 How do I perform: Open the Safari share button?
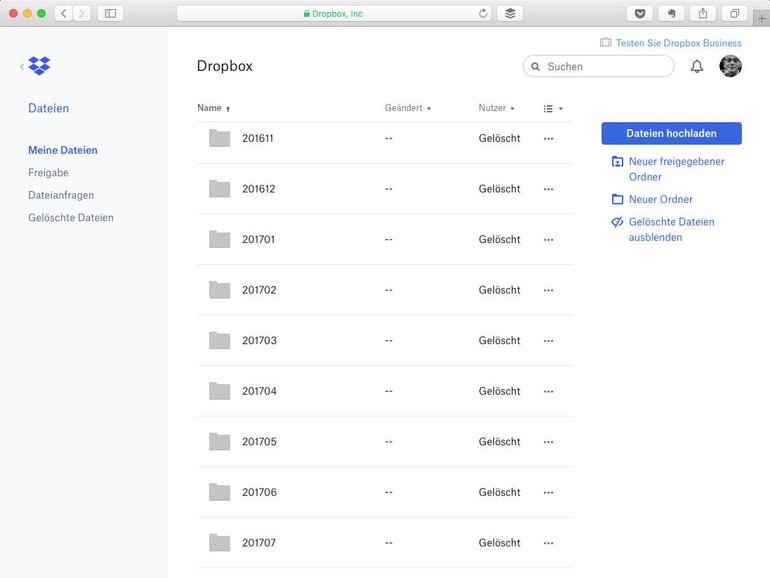point(703,13)
